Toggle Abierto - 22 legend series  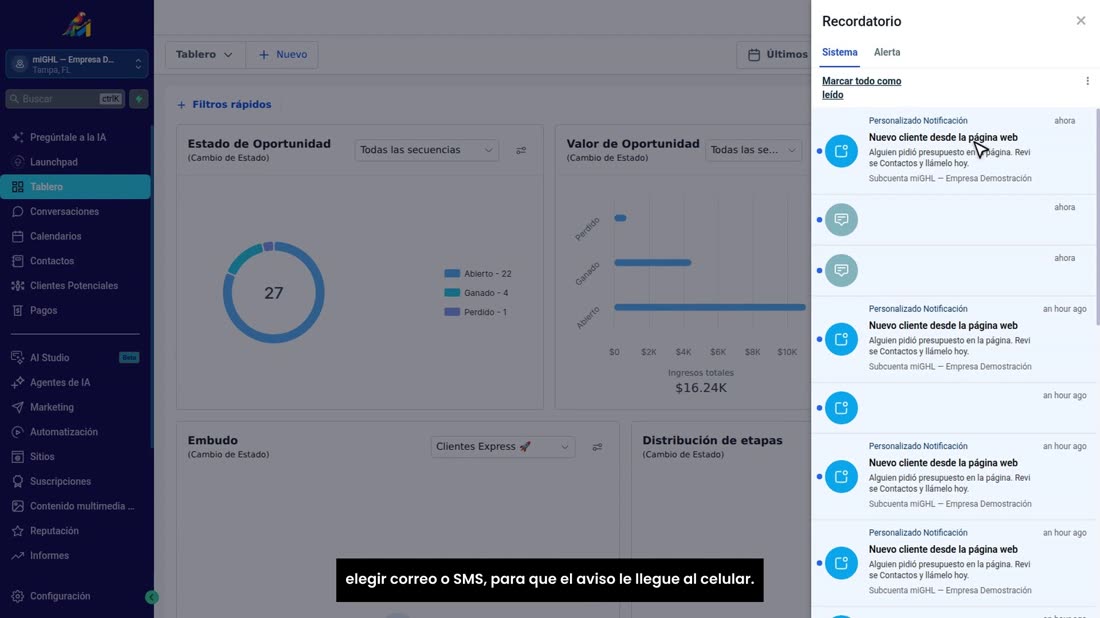pyautogui.click(x=478, y=274)
